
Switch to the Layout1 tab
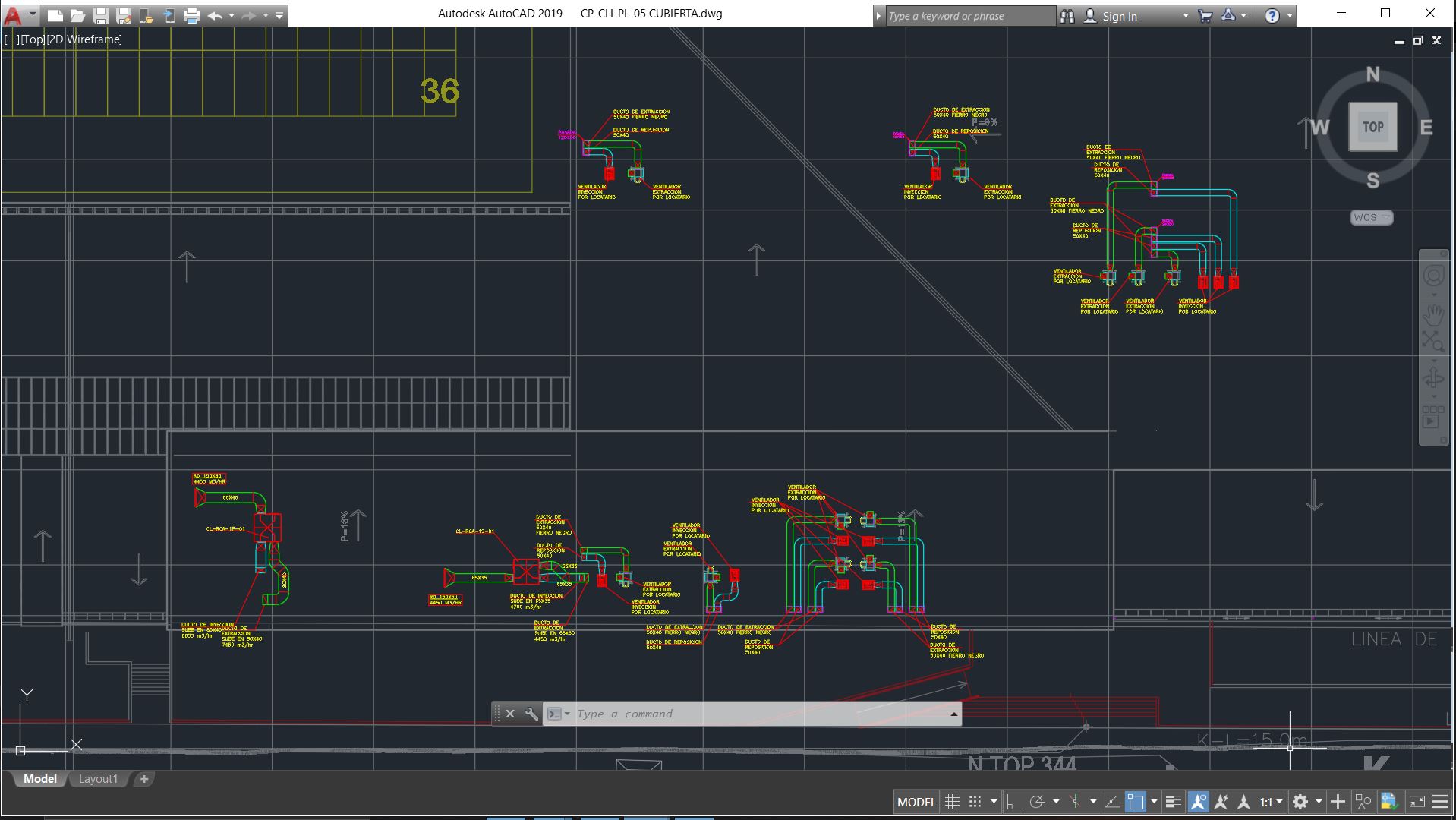coord(98,779)
